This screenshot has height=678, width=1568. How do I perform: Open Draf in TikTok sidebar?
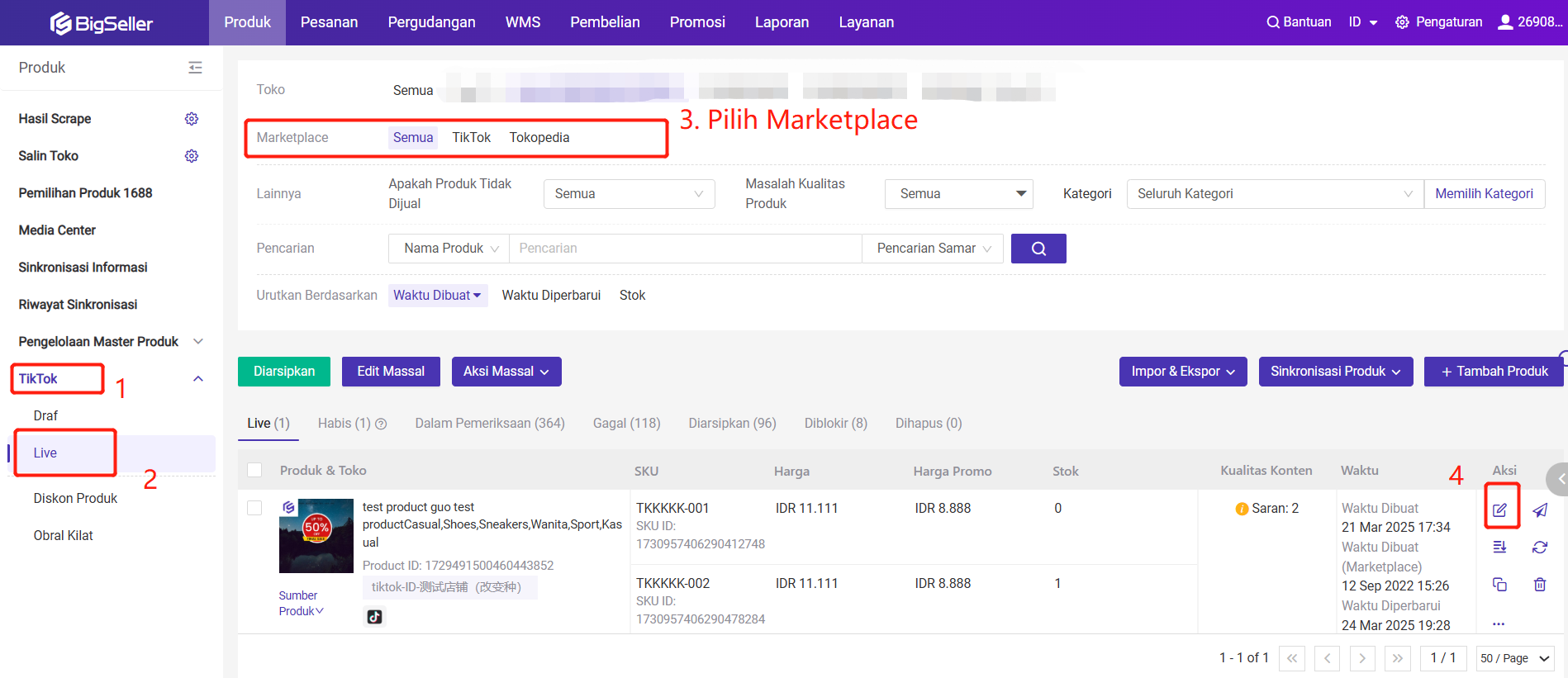tap(46, 416)
